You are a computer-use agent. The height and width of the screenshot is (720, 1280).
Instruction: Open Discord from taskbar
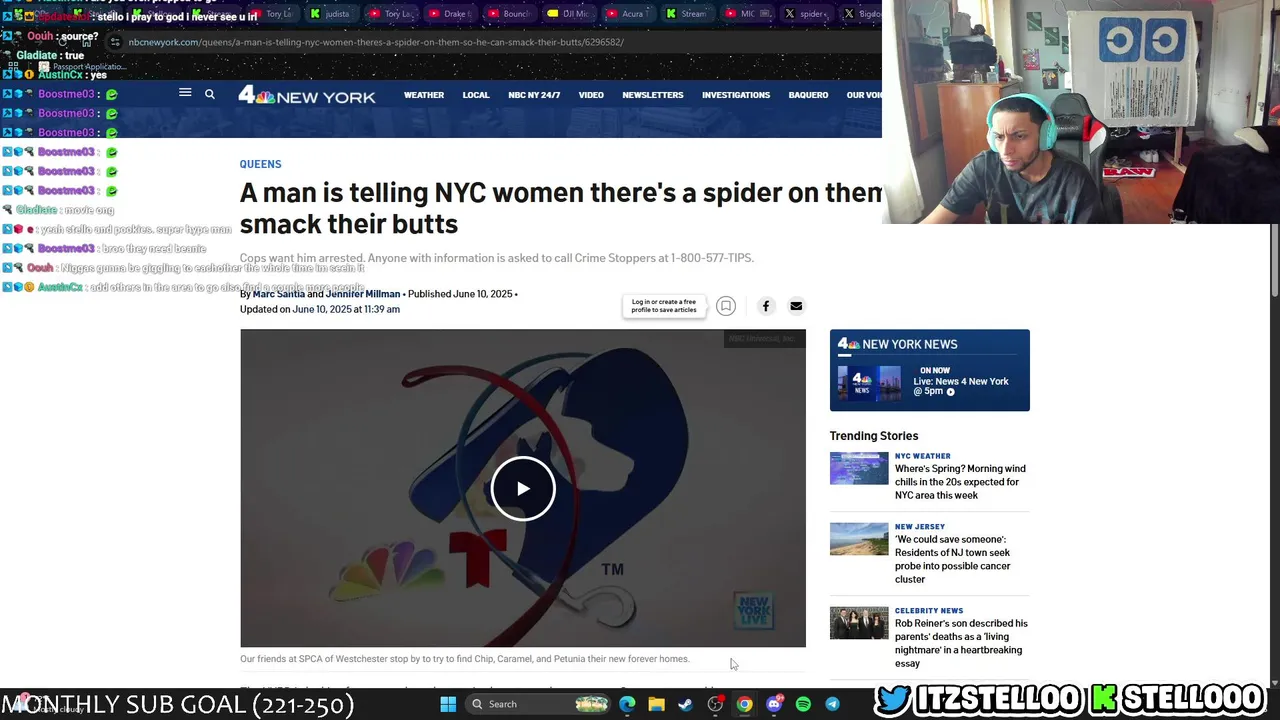(773, 704)
